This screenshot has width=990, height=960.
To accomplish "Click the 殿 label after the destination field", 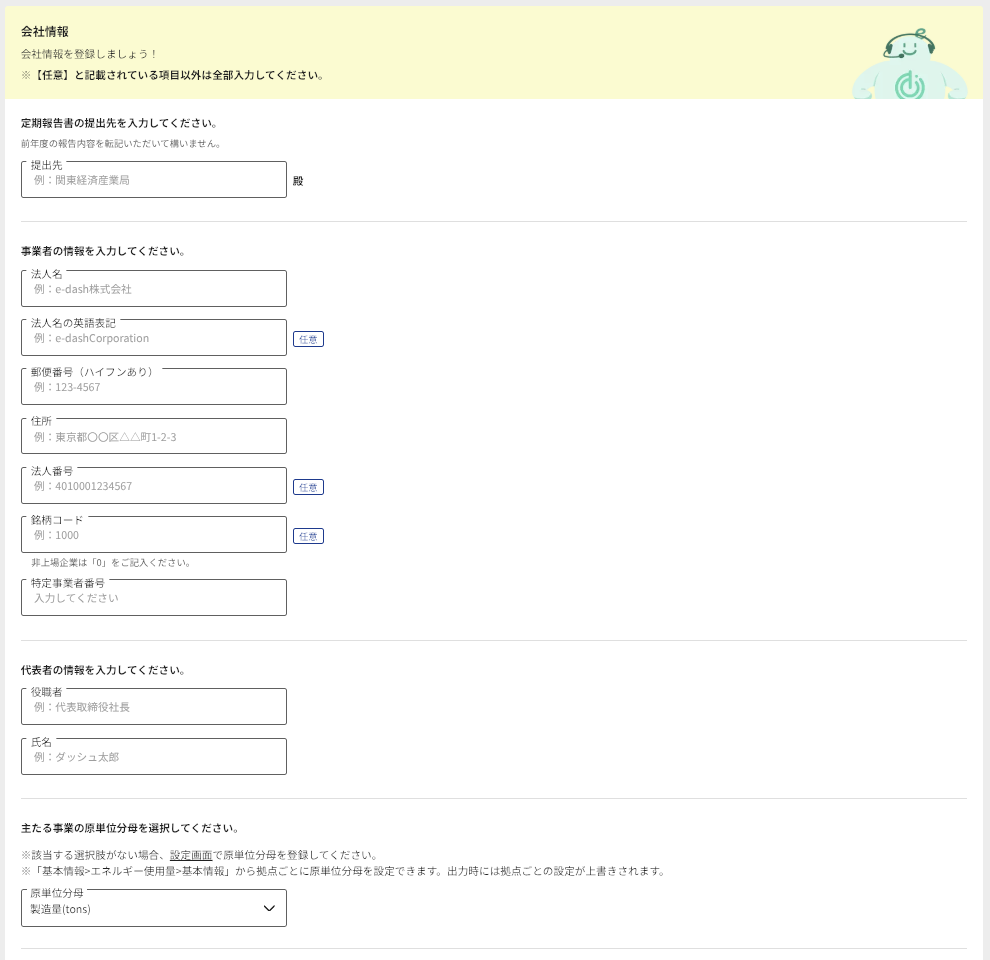I will (297, 180).
